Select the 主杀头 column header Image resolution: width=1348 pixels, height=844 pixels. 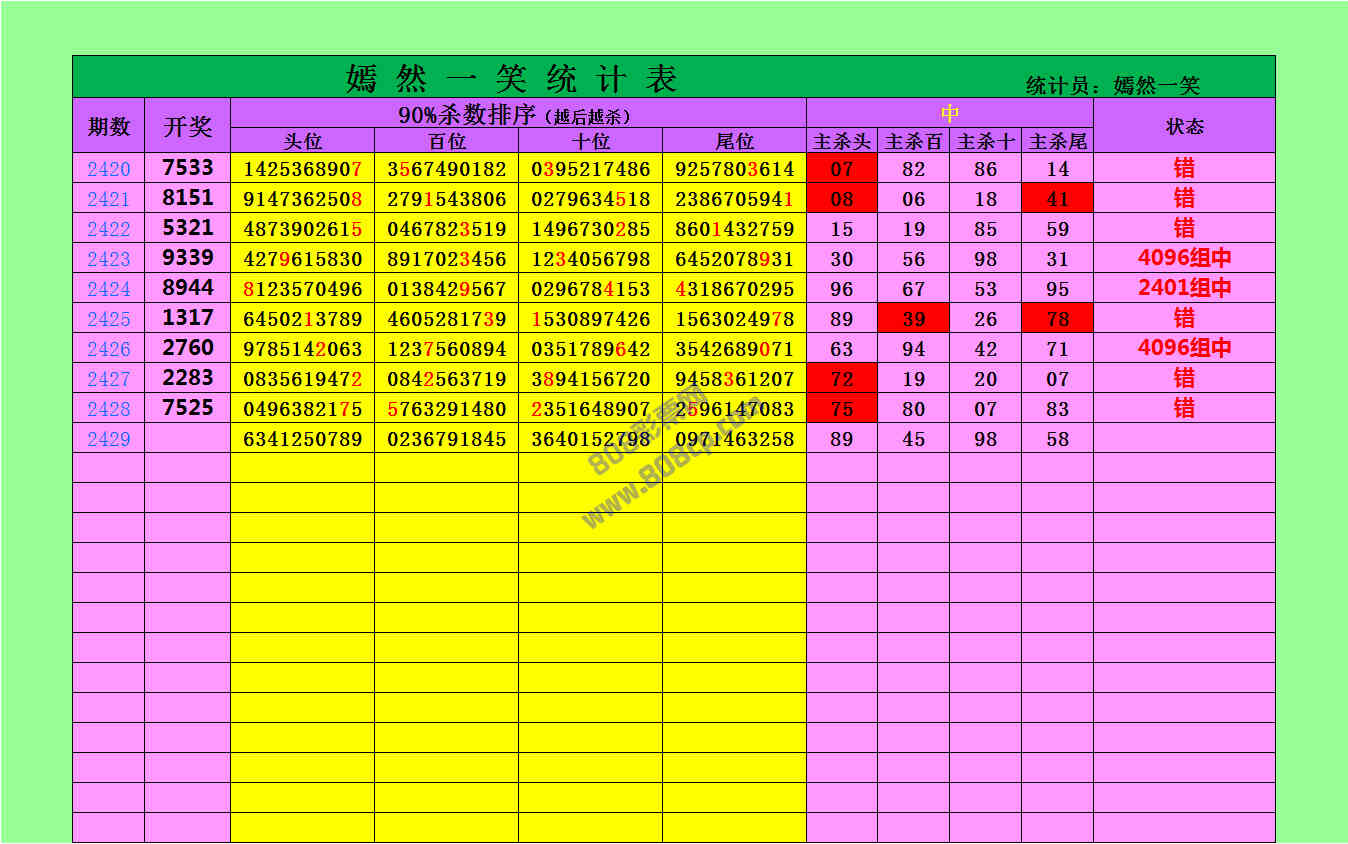(x=841, y=142)
